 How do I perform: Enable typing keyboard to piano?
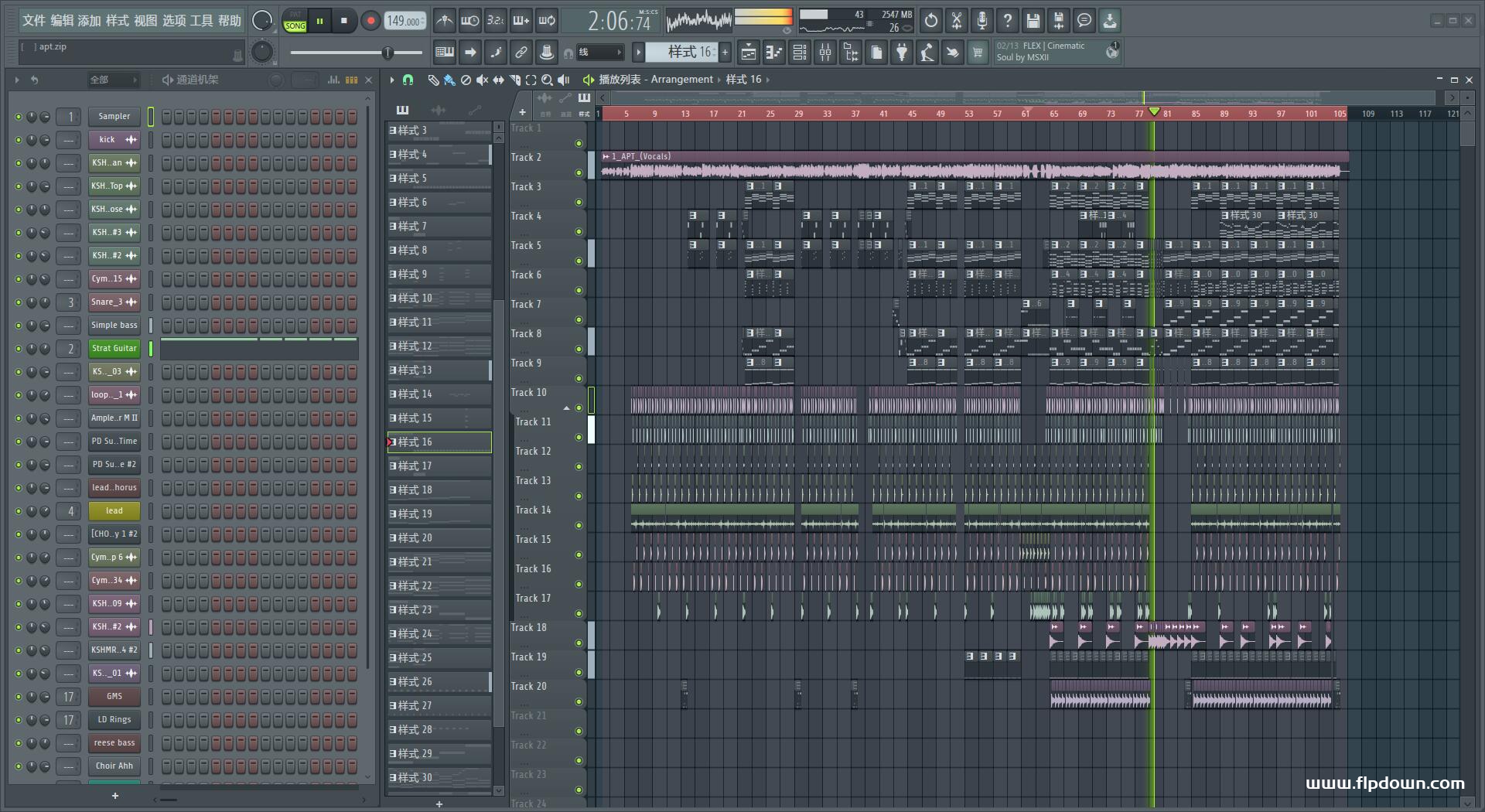(x=445, y=53)
